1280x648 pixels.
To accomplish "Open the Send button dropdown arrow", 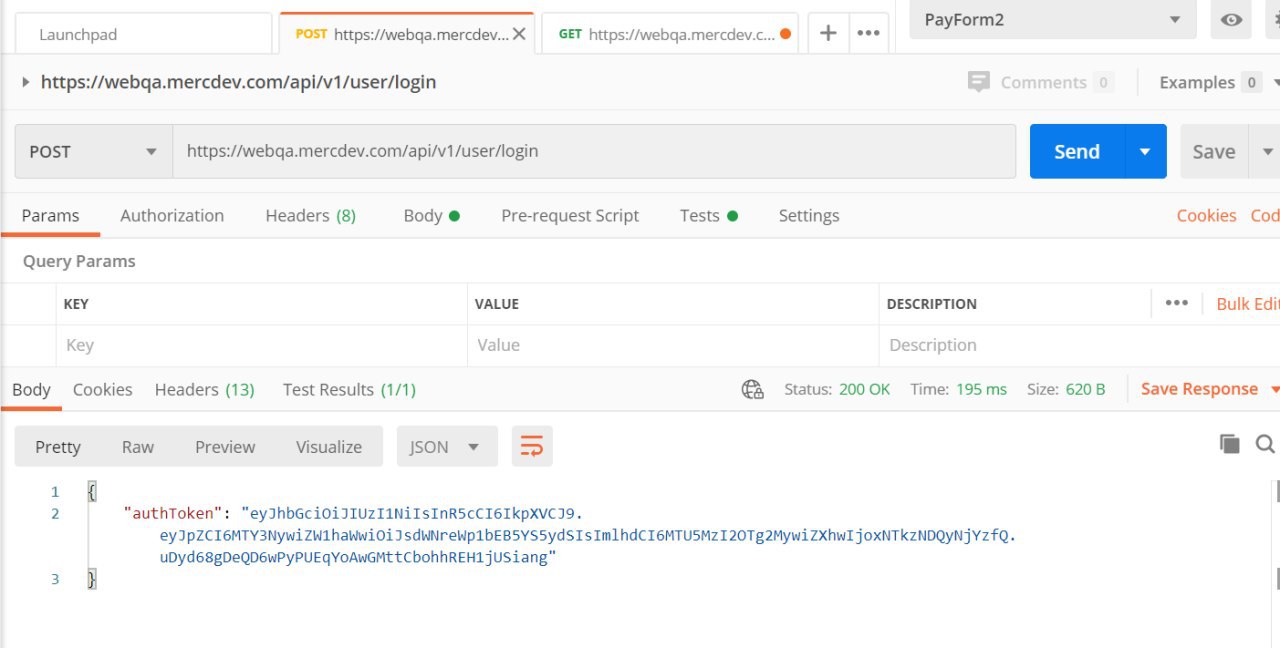I will coord(1145,151).
